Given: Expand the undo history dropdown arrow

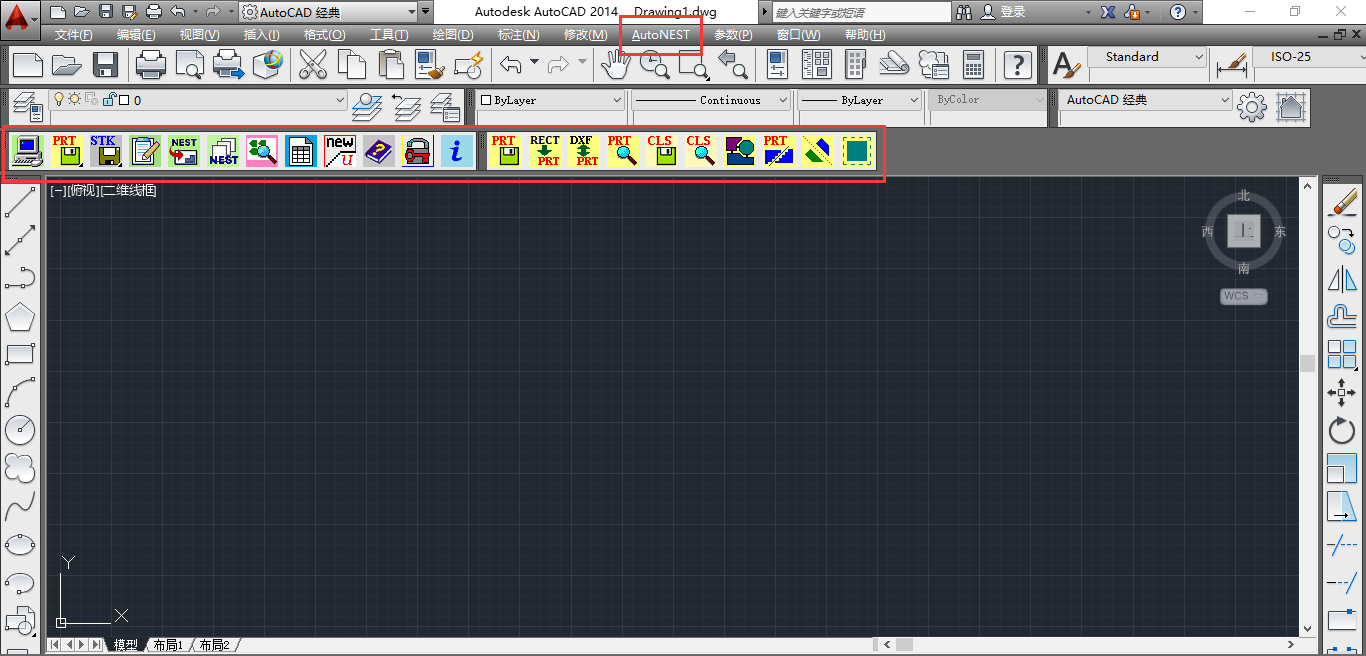Looking at the screenshot, I should coord(534,64).
